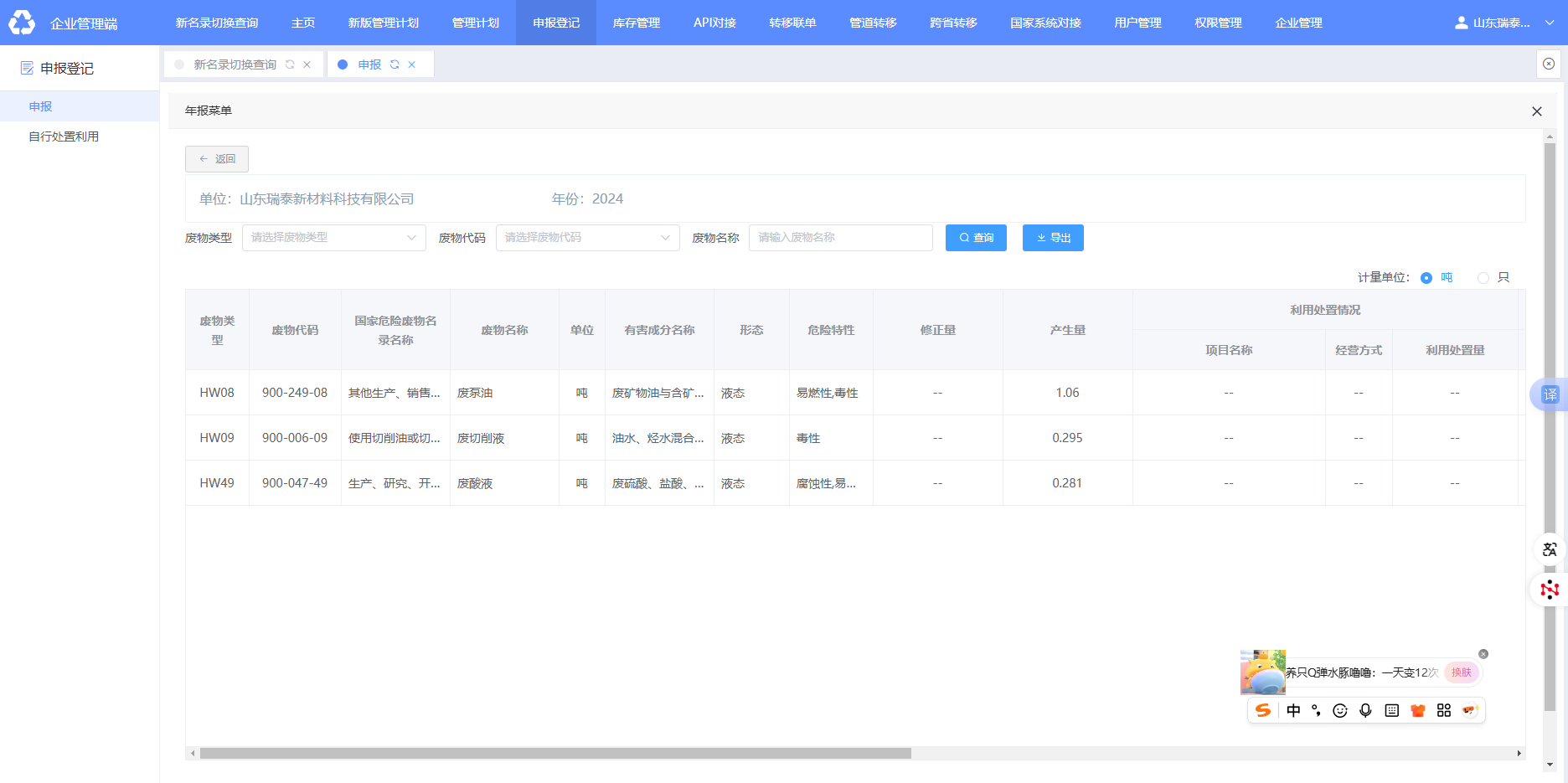
Task: Click the Sogou skin shirt icon
Action: 1418,711
